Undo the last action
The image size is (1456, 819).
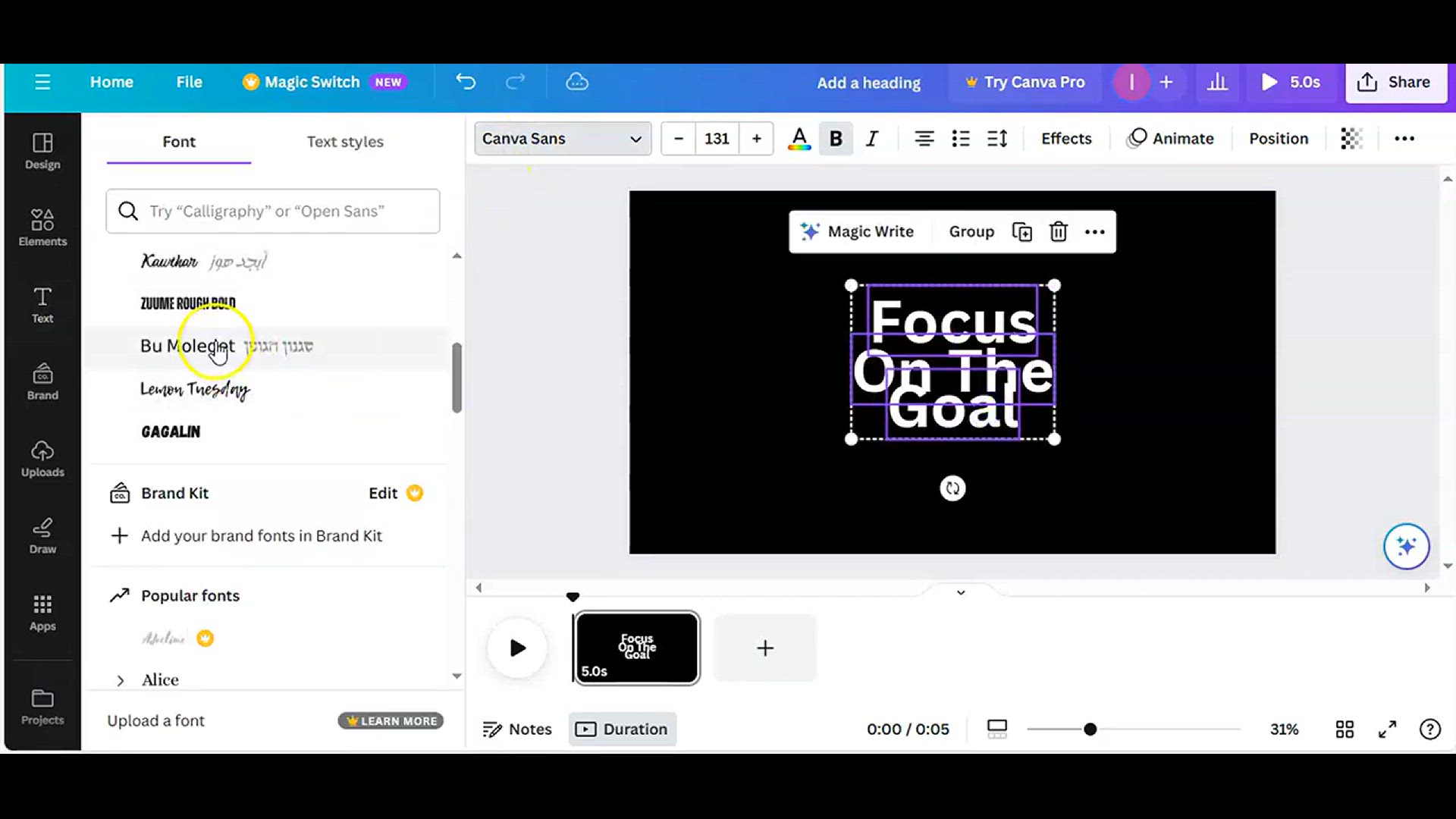click(466, 82)
